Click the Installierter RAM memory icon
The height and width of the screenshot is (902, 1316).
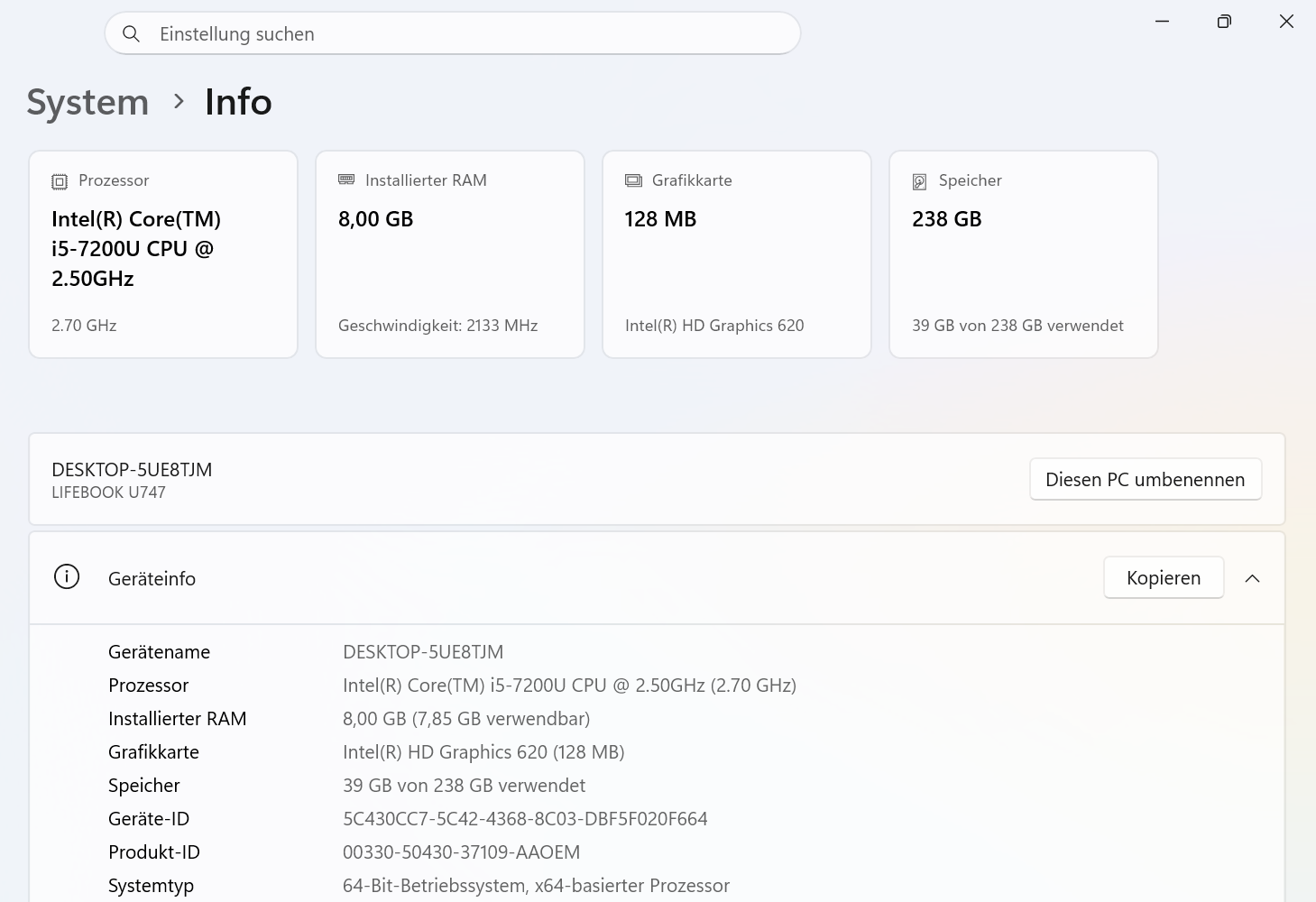346,179
